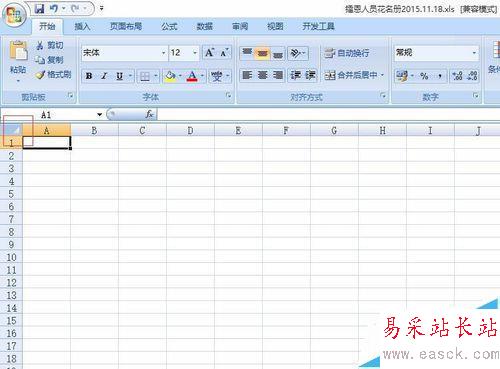This screenshot has width=500, height=369.
Task: Open the borders dropdown arrow
Action: pos(156,77)
